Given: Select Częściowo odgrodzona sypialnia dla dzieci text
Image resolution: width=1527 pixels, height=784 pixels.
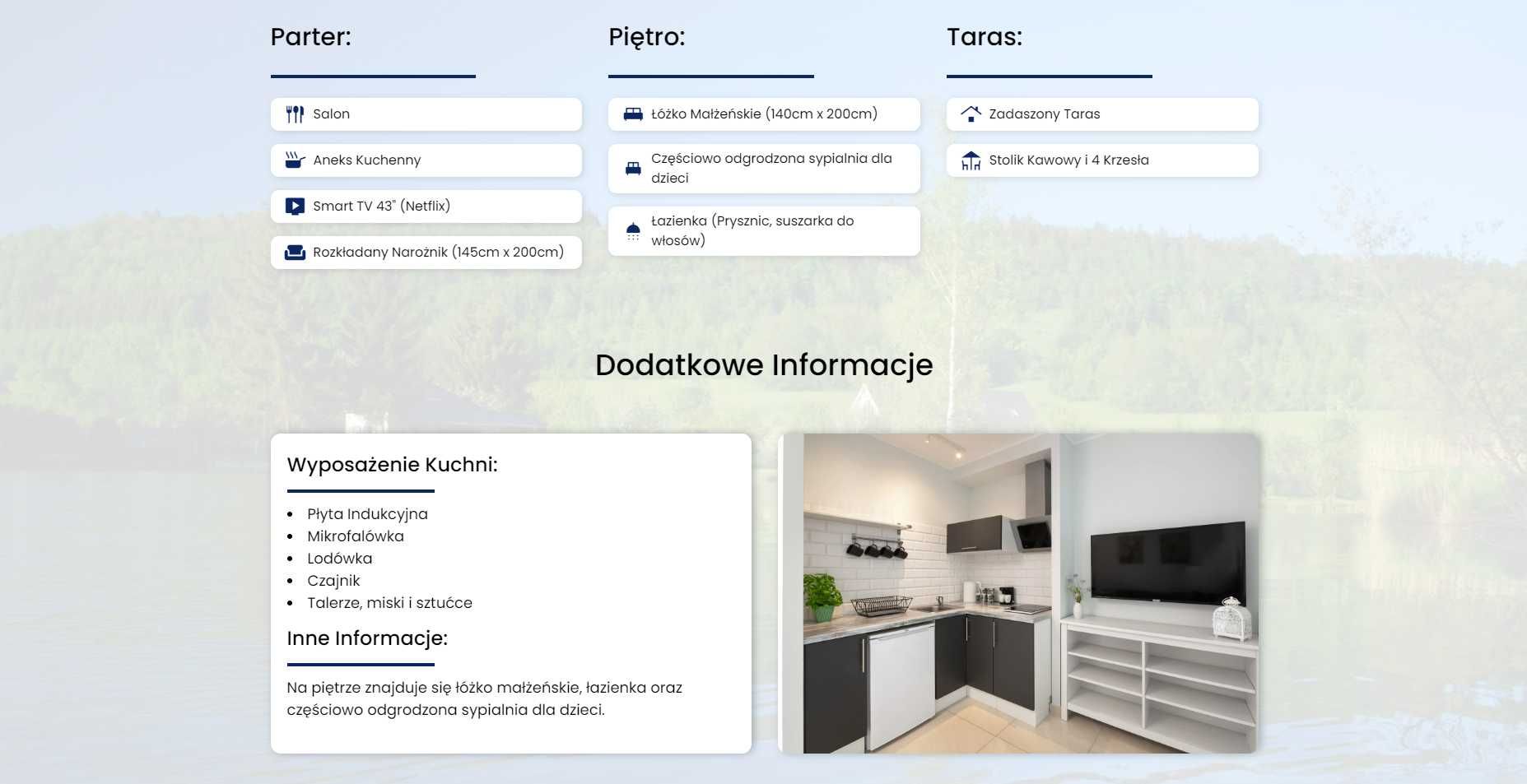Looking at the screenshot, I should coord(771,169).
